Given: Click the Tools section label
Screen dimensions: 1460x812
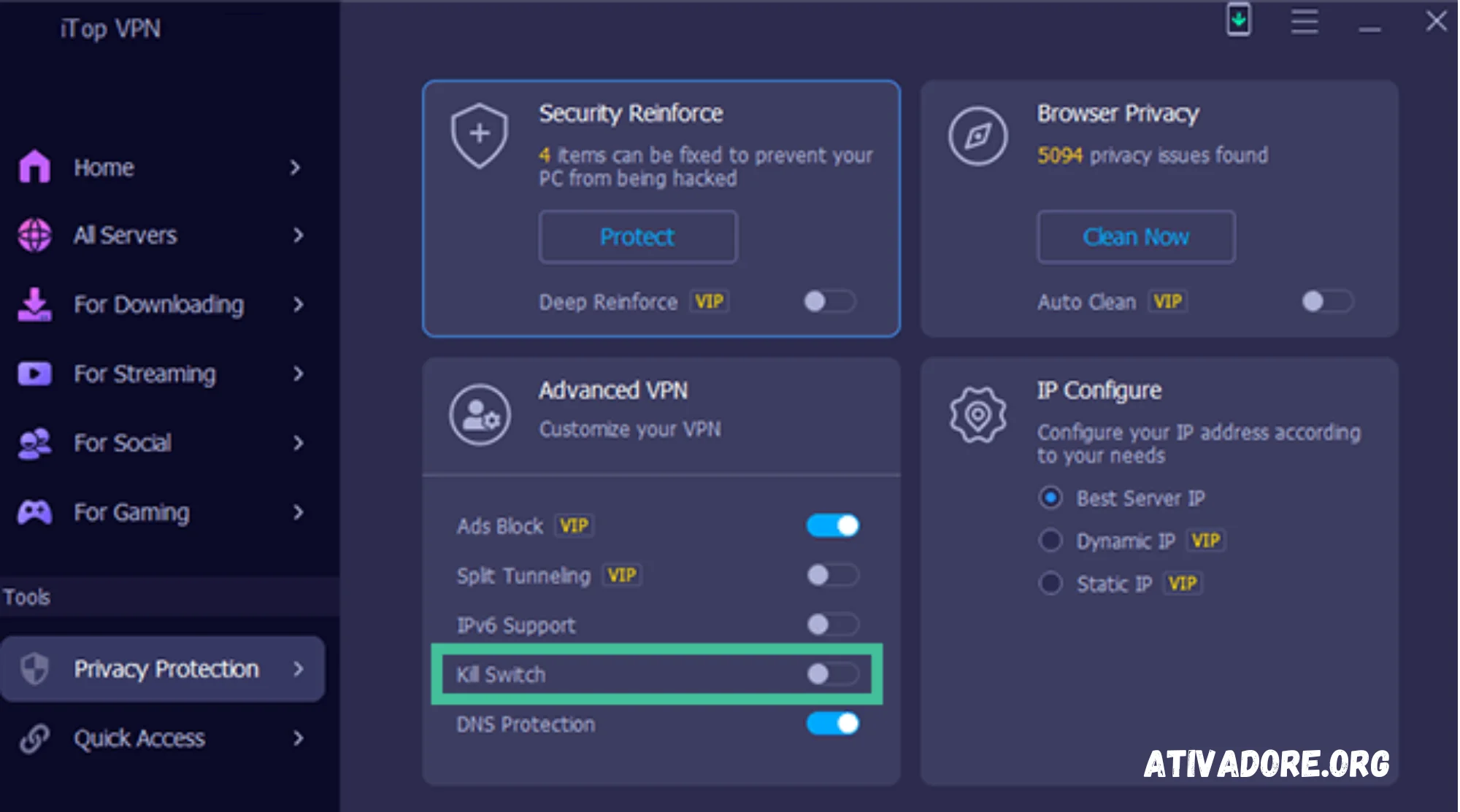Looking at the screenshot, I should [27, 597].
